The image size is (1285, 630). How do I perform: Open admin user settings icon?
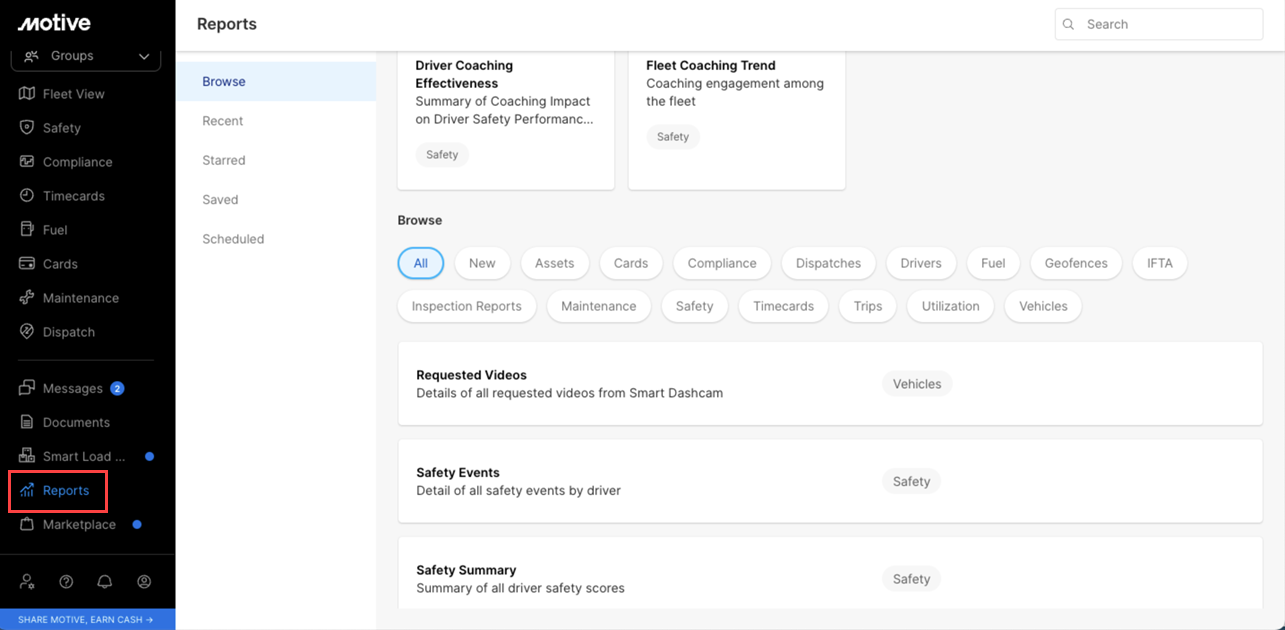coord(27,581)
